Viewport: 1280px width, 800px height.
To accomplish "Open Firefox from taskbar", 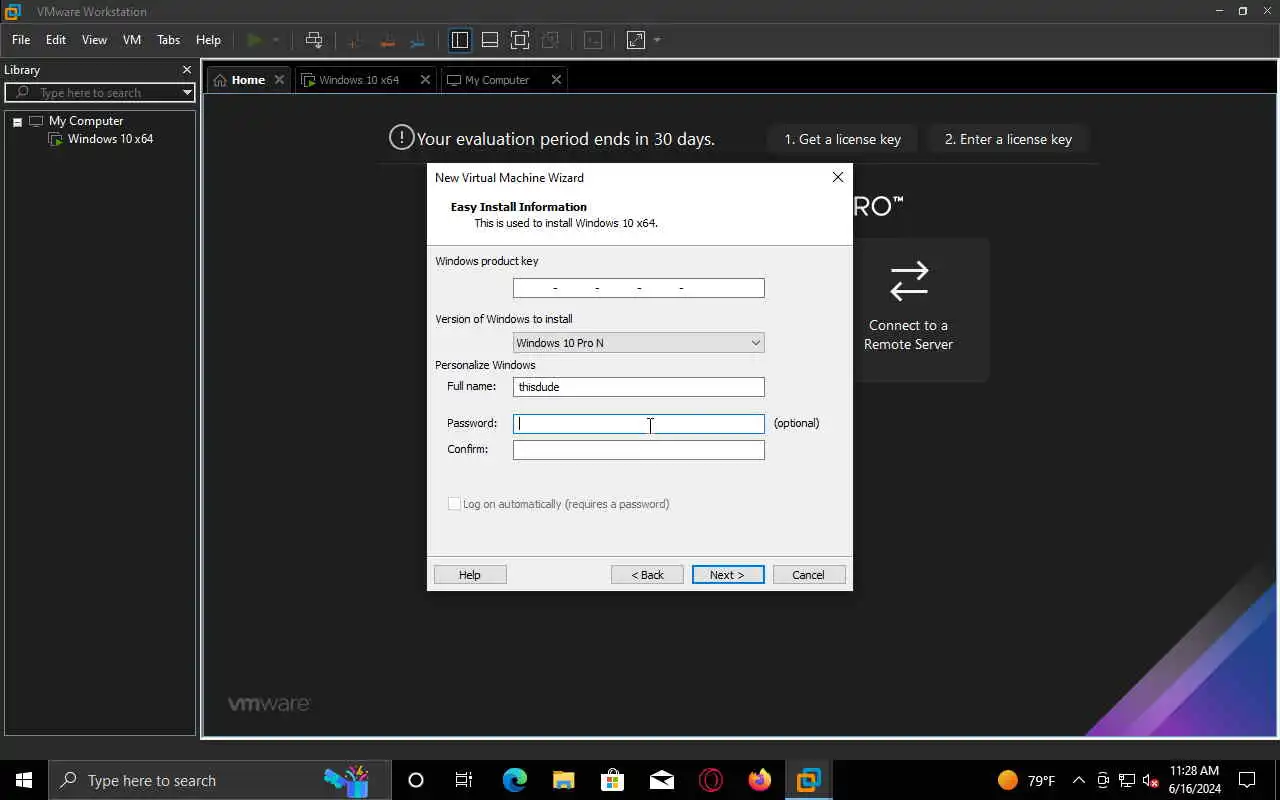I will click(759, 780).
